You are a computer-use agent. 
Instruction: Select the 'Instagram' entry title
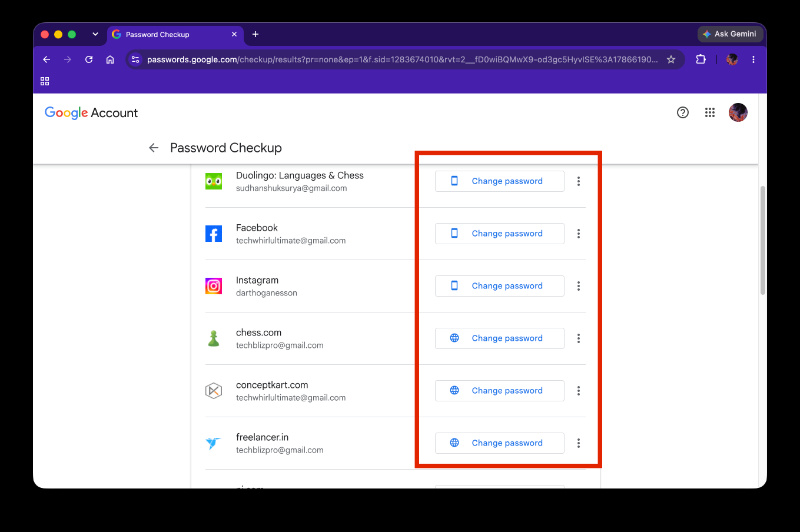(x=257, y=281)
